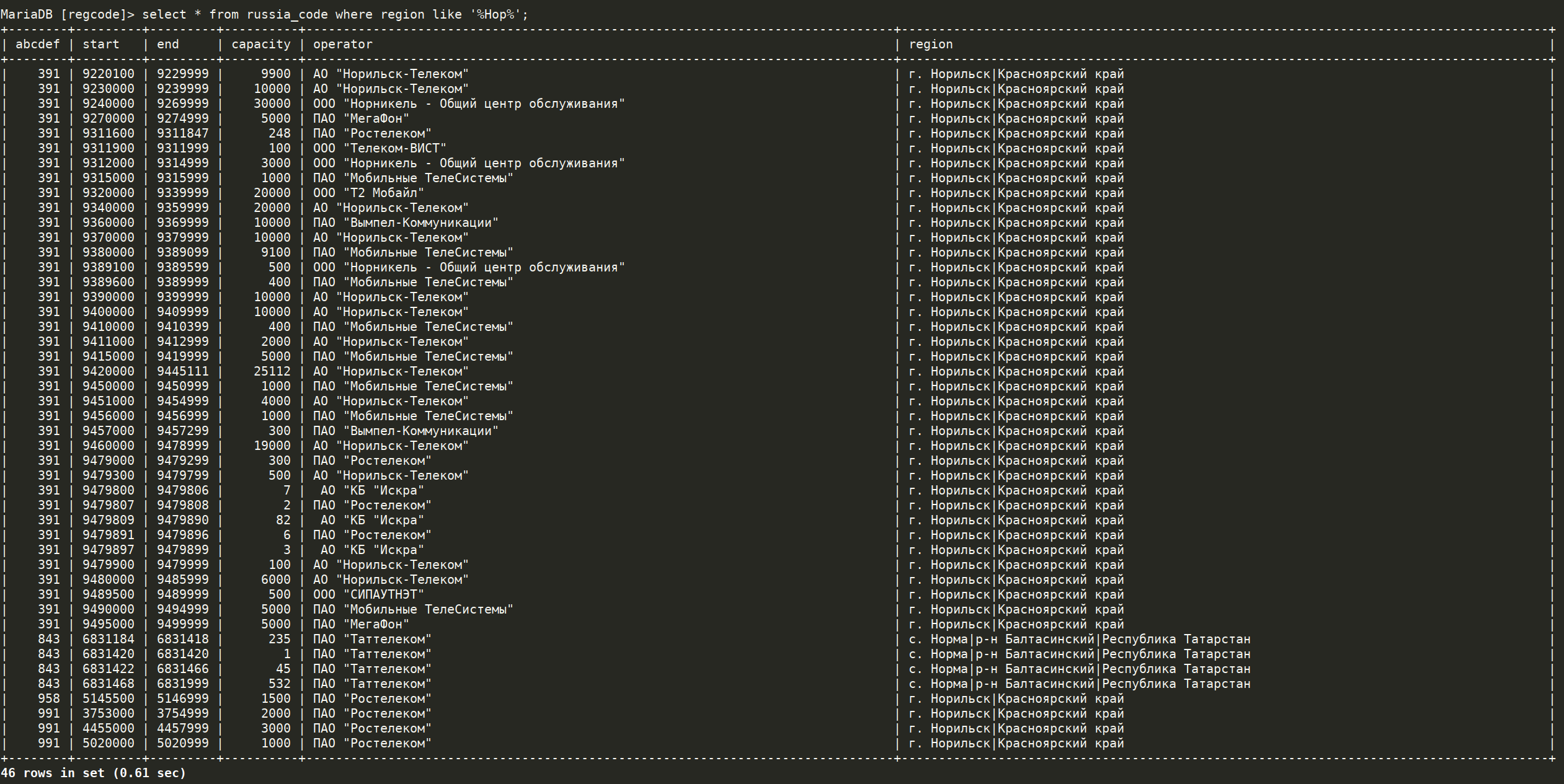Click start value 9451000
The width and height of the screenshot is (1564, 784).
pyautogui.click(x=109, y=401)
